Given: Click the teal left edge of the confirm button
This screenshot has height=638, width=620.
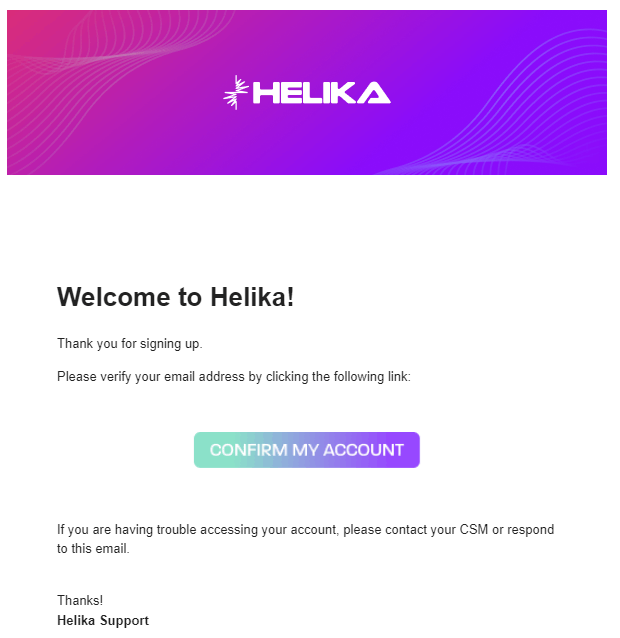Looking at the screenshot, I should click(200, 450).
